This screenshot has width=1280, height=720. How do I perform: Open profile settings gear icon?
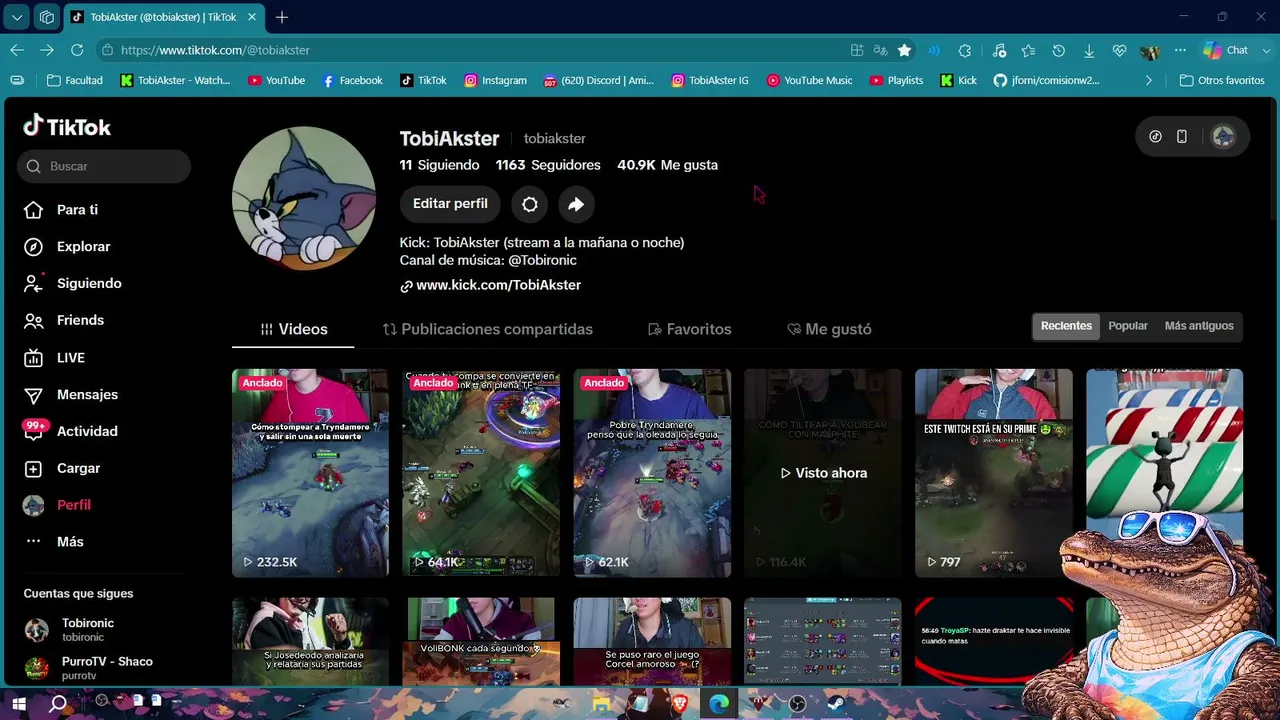point(530,204)
